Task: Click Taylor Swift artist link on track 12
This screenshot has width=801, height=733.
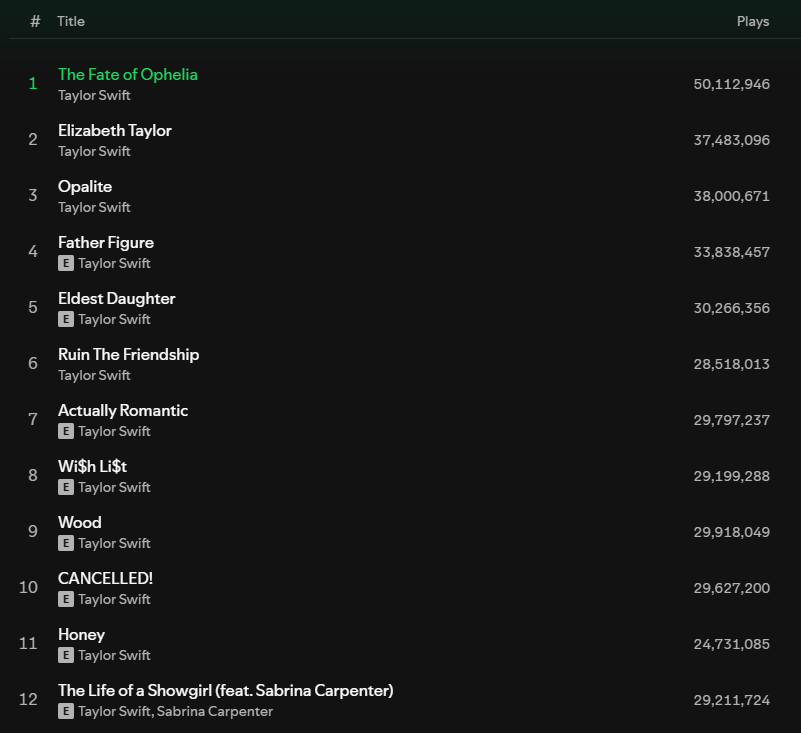Action: [114, 712]
